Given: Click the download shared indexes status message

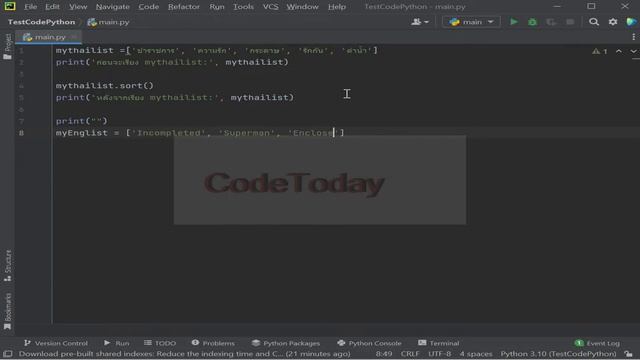Looking at the screenshot, I should coord(184,354).
